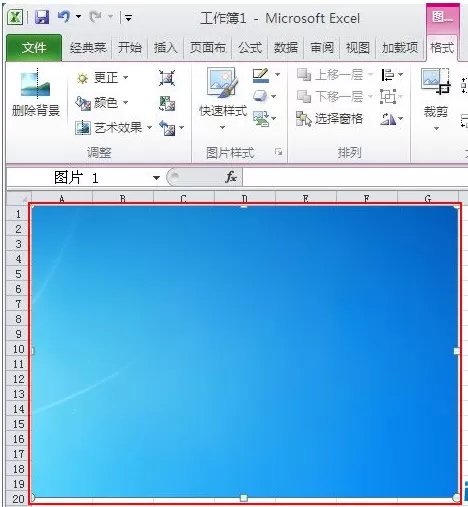468x507 pixels.
Task: Click the Change Picture icon
Action: point(167,103)
